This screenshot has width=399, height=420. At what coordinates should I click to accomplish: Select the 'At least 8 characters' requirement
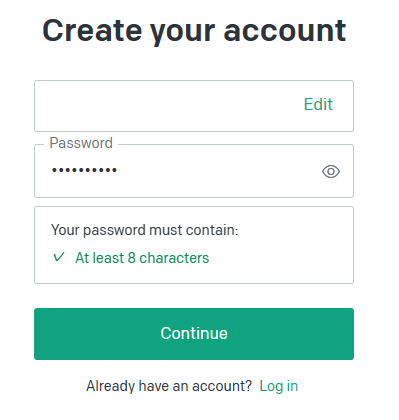(x=142, y=258)
